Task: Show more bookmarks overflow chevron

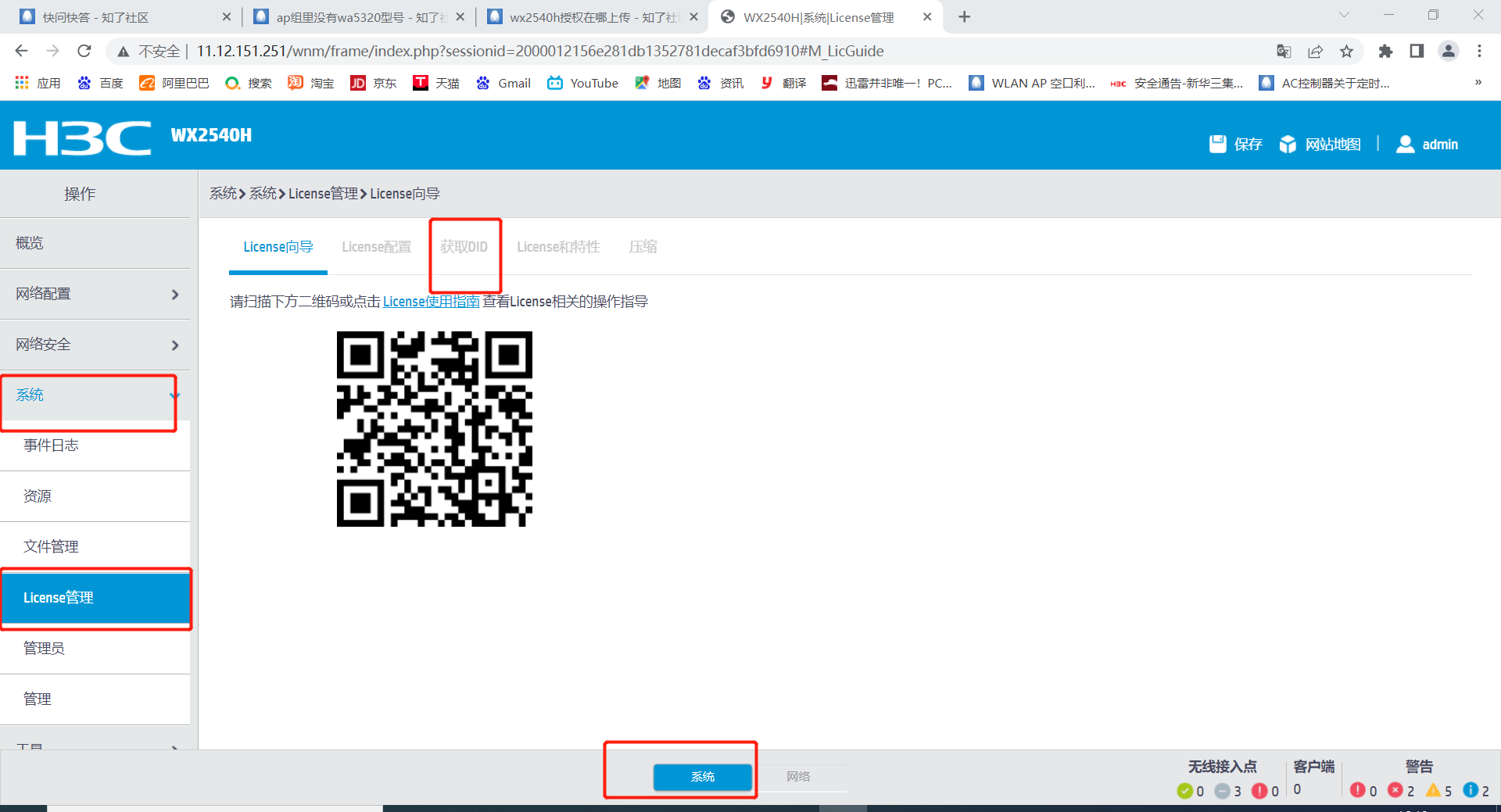Action: click(x=1478, y=82)
